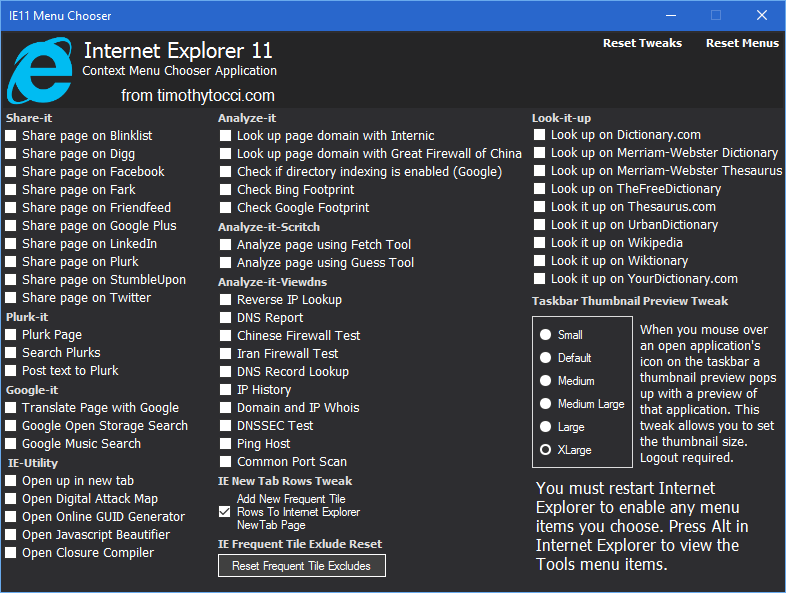Enable Look up on Dictionary.com
This screenshot has height=593, width=786.
click(x=539, y=135)
